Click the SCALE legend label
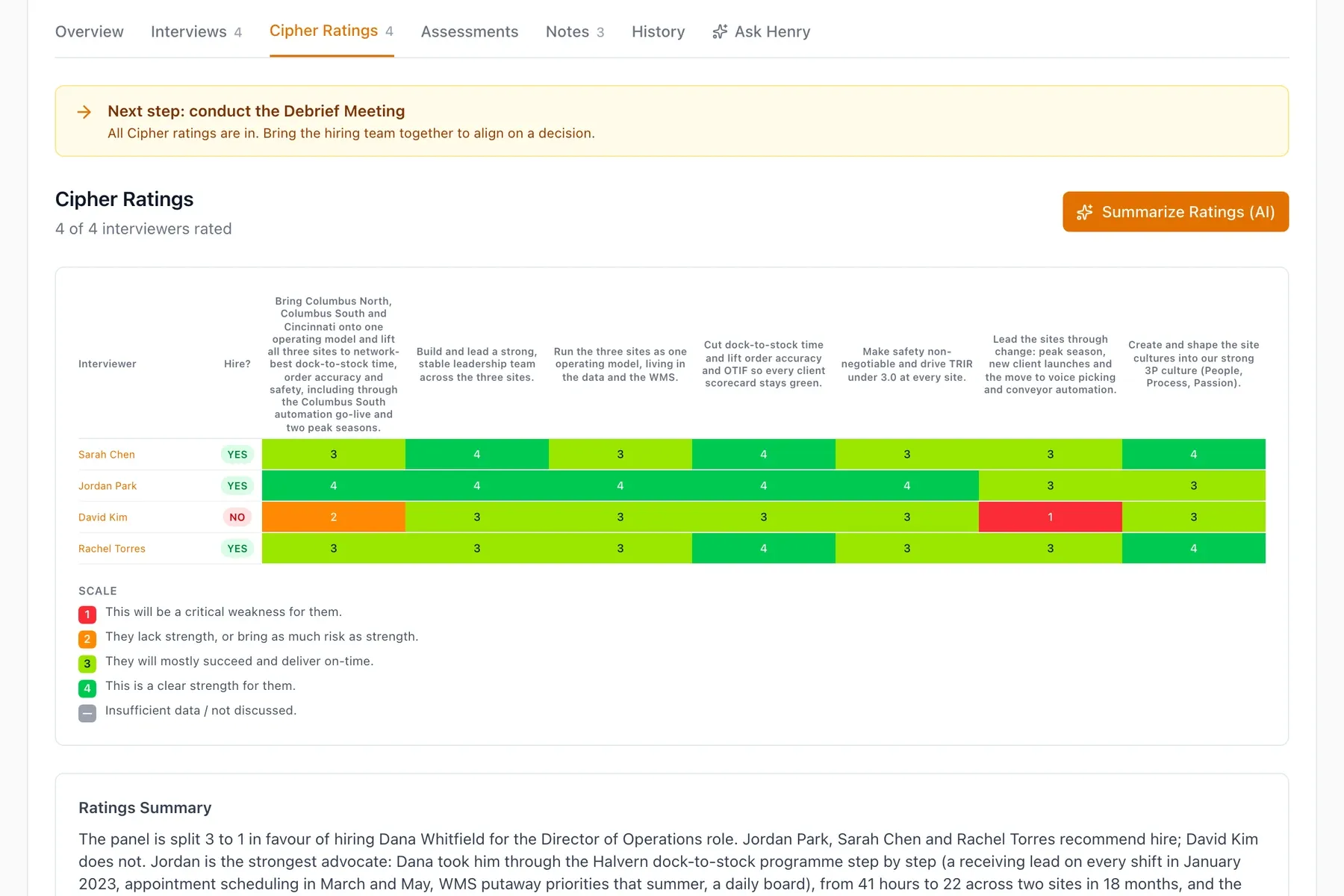 click(98, 591)
